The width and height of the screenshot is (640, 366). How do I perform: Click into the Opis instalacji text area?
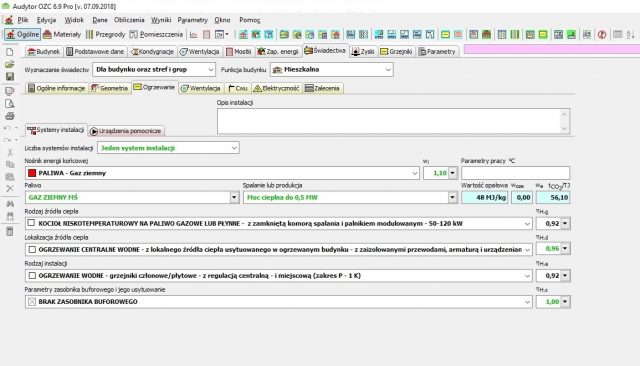393,121
